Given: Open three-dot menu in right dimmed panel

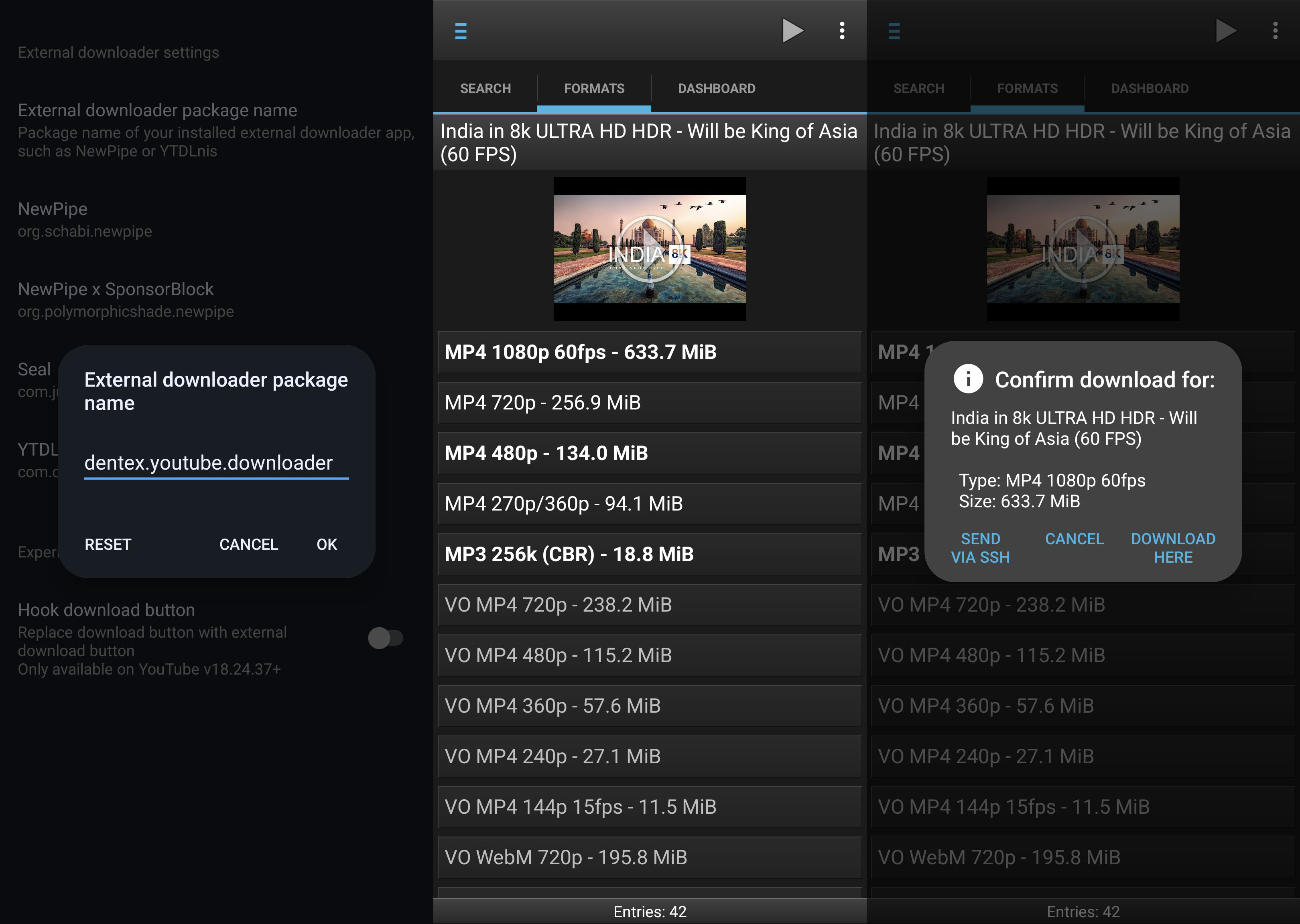Looking at the screenshot, I should pos(1276,31).
